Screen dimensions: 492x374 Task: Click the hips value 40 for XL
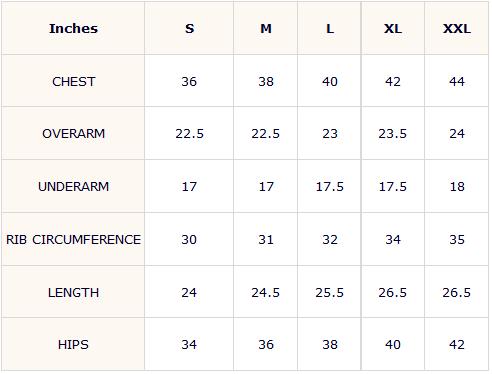tap(393, 345)
